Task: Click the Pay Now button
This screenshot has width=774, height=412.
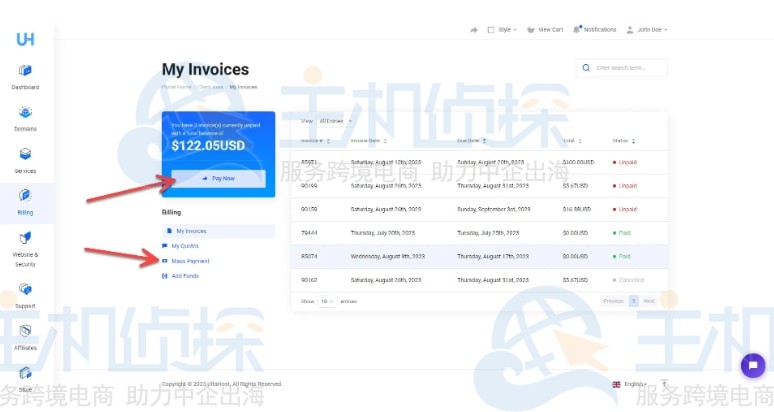Action: 218,179
